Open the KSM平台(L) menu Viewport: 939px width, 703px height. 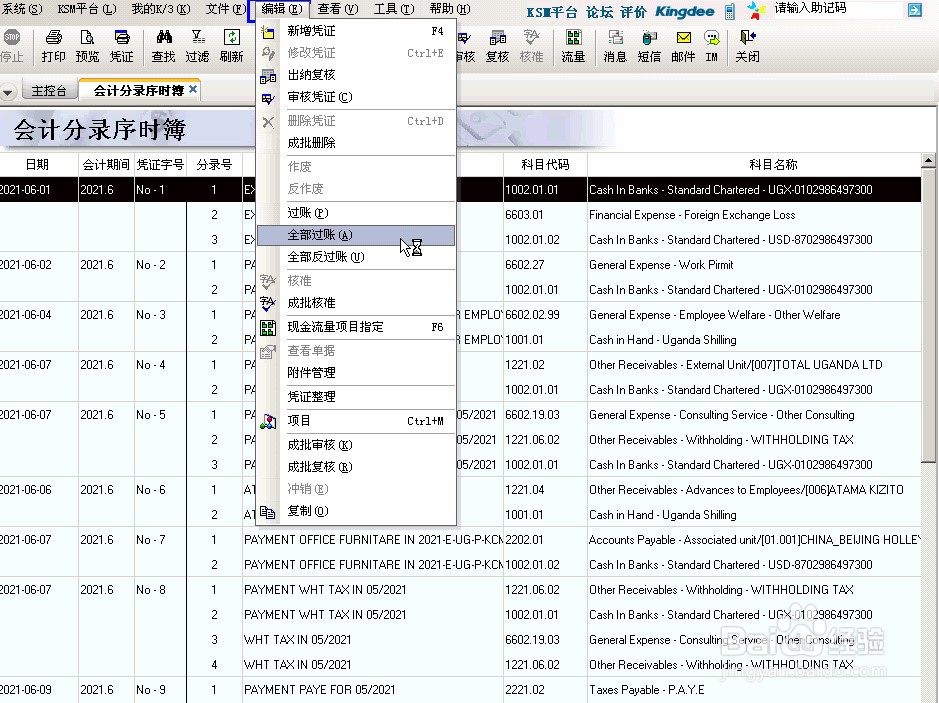(x=87, y=9)
